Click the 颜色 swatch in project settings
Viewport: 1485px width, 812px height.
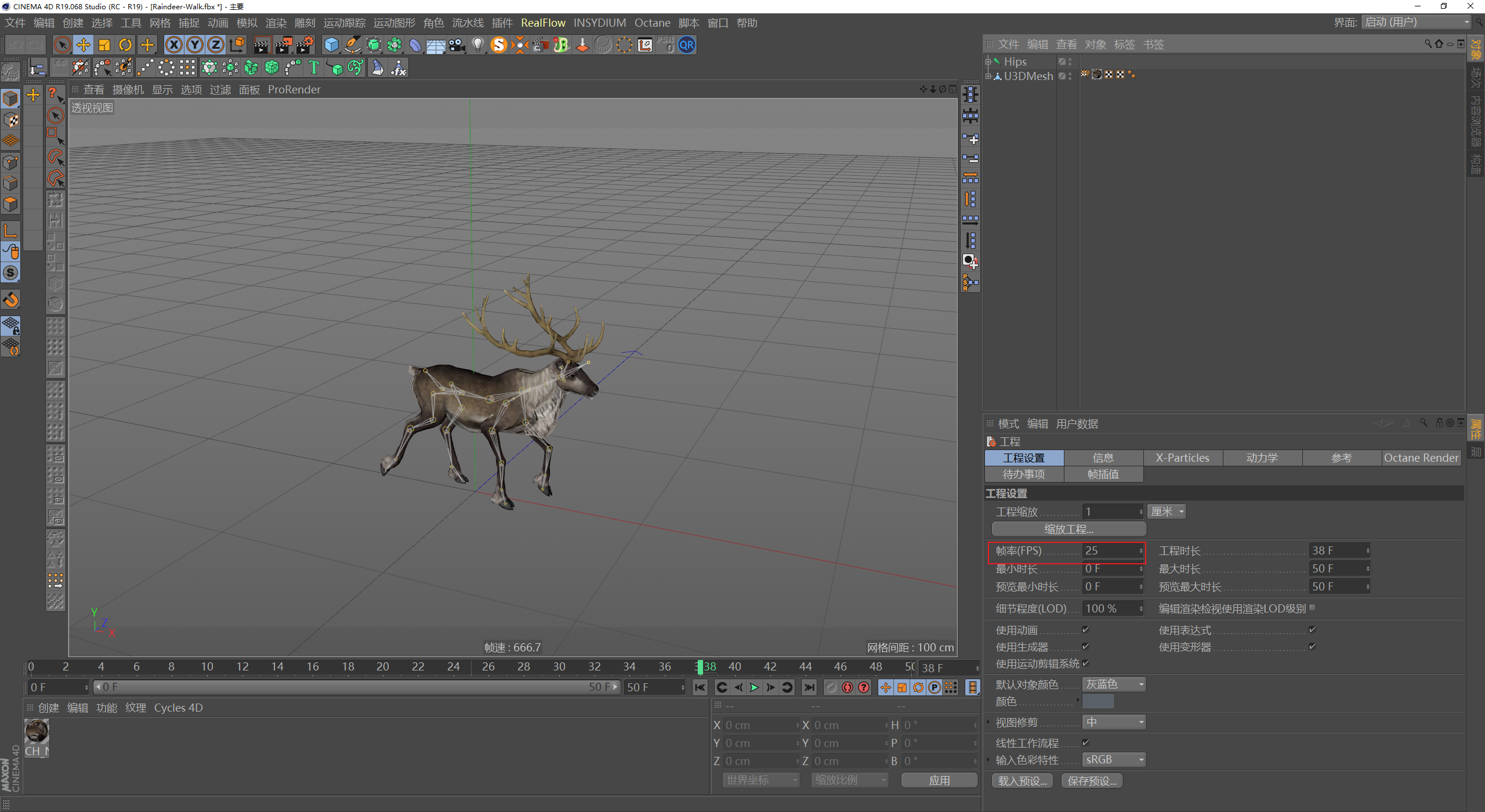1098,702
